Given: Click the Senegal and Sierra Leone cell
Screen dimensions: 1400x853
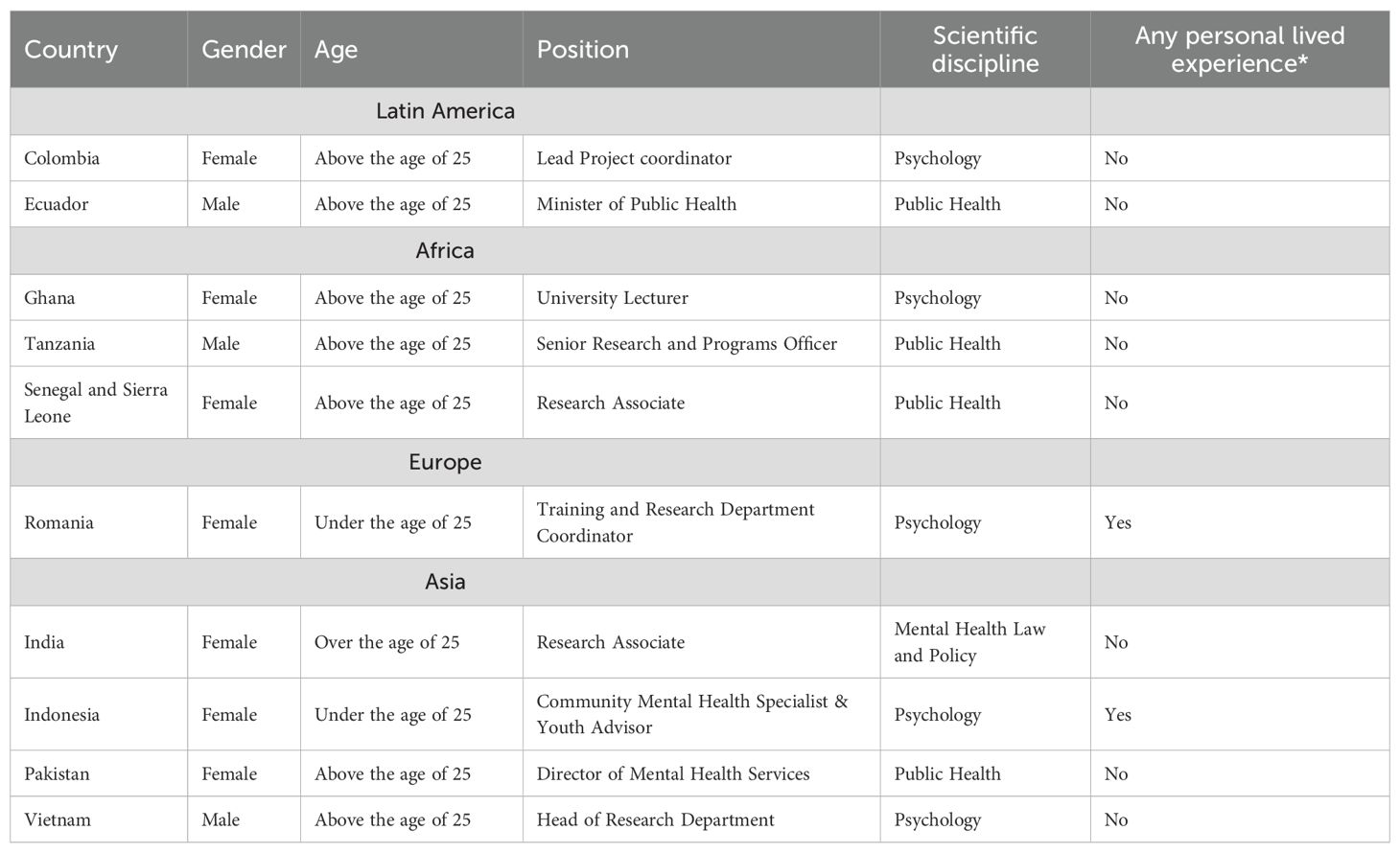Looking at the screenshot, I should tap(95, 403).
